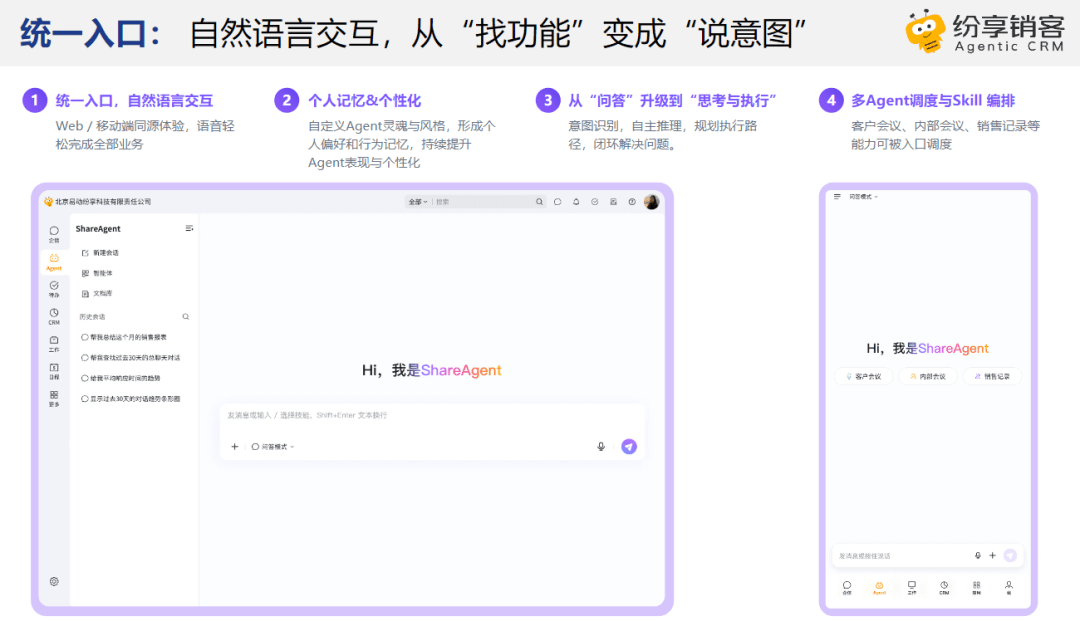Open user avatar in desktop top bar

point(651,202)
